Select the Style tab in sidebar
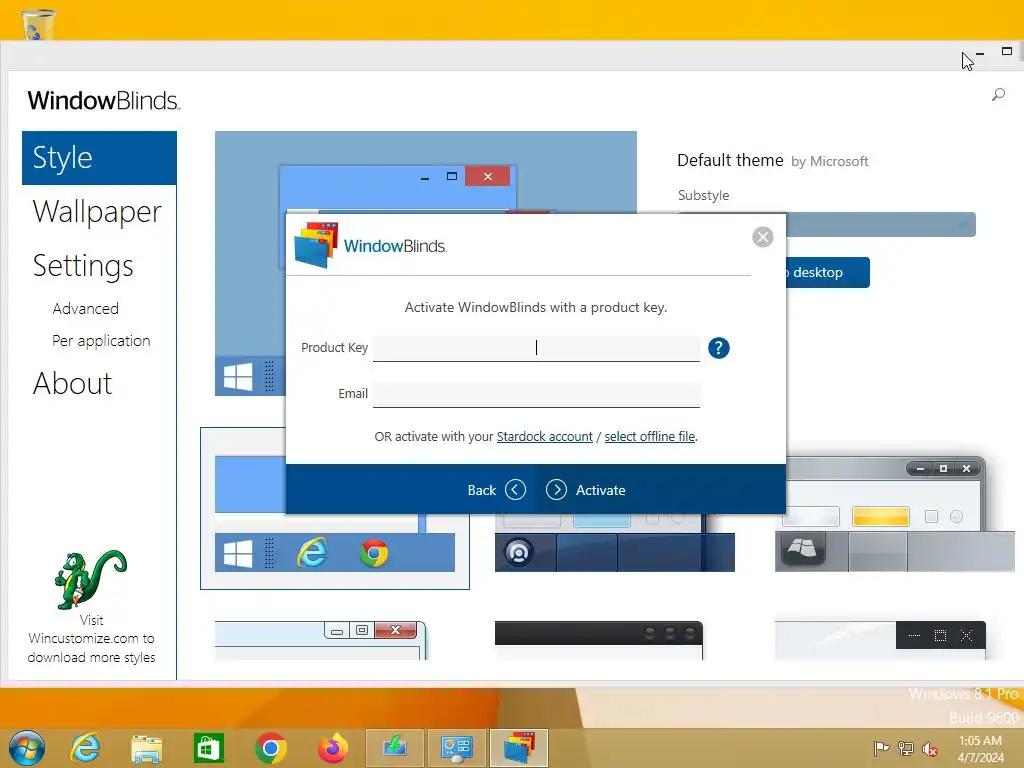 99,158
